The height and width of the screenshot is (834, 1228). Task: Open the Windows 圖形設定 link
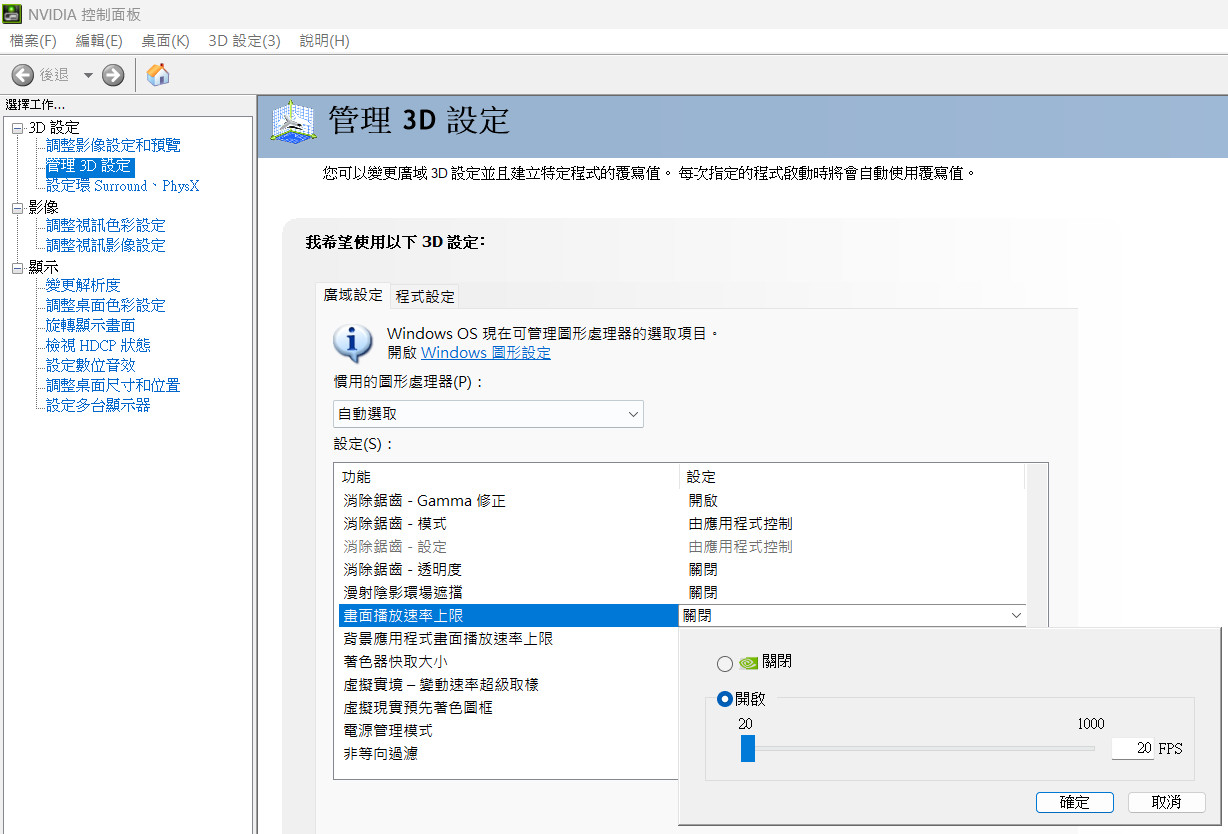click(486, 353)
